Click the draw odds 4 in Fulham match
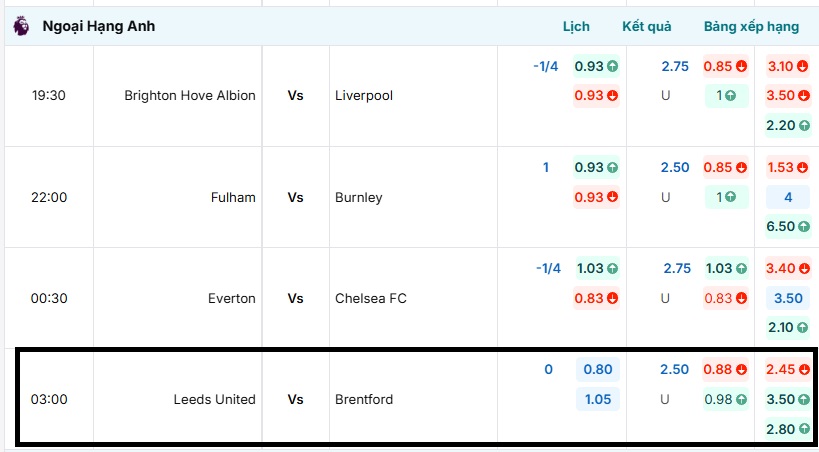Screen dimensions: 819x452 point(788,198)
